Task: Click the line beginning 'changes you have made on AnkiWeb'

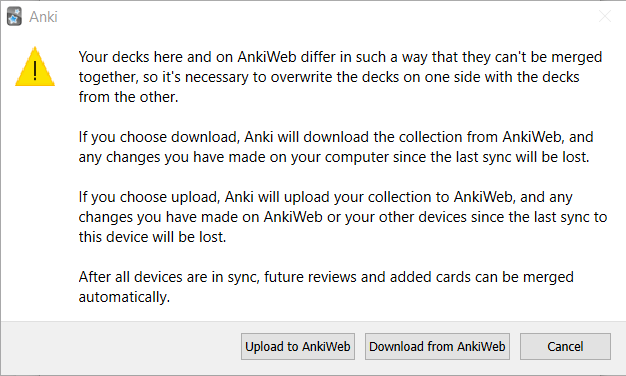Action: [x=343, y=217]
